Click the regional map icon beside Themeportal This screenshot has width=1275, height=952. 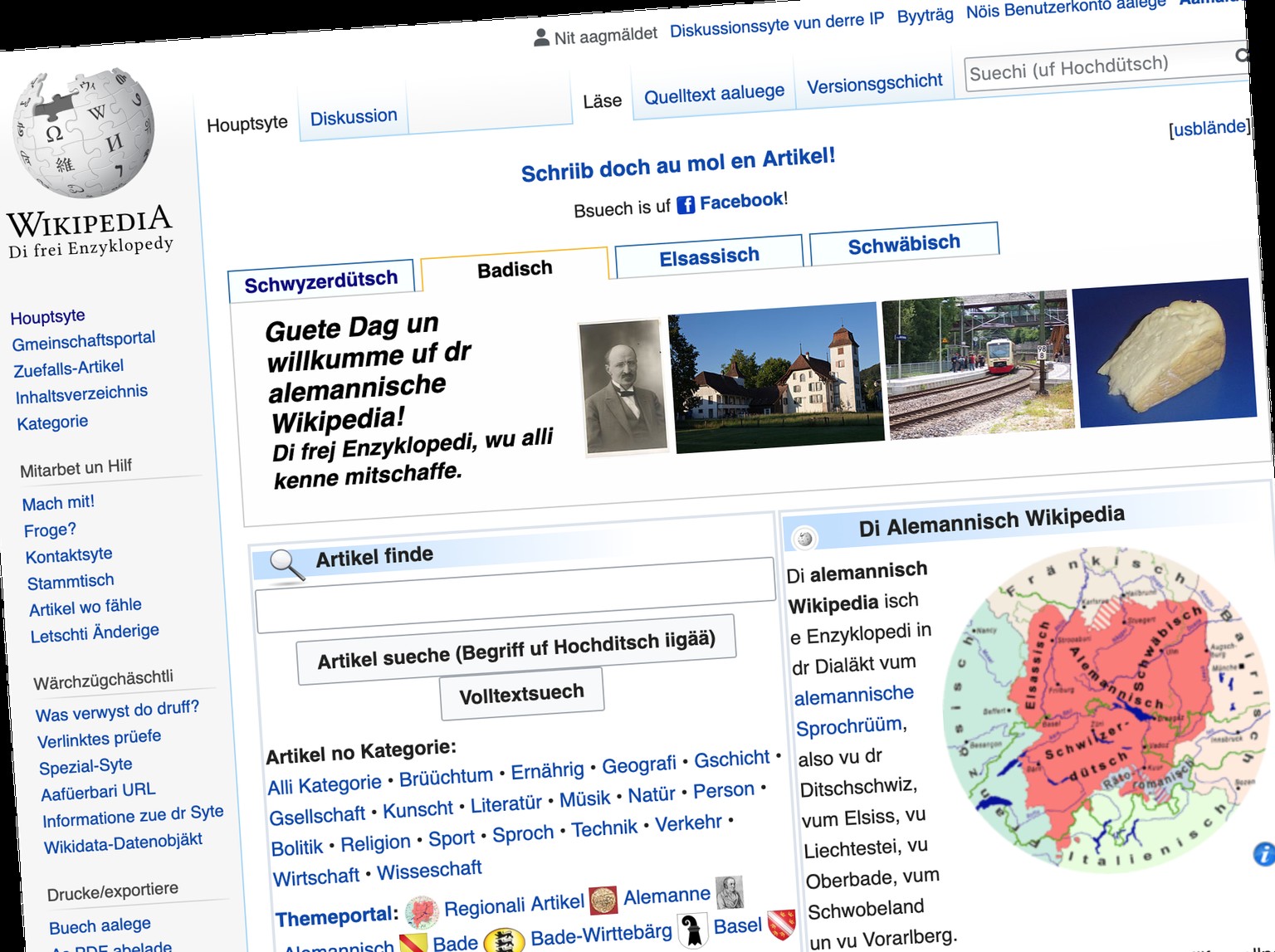point(422,912)
